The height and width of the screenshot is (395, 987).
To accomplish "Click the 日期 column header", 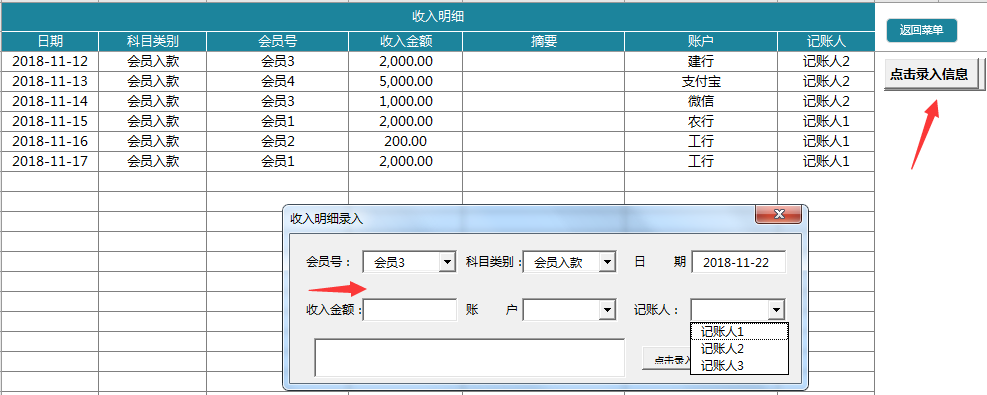I will coord(50,42).
